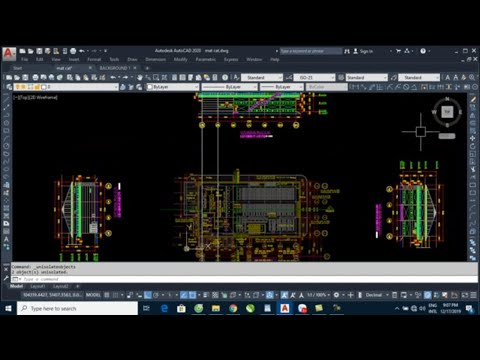Open the File menu
Image resolution: width=480 pixels, height=360 pixels.
pos(25,60)
